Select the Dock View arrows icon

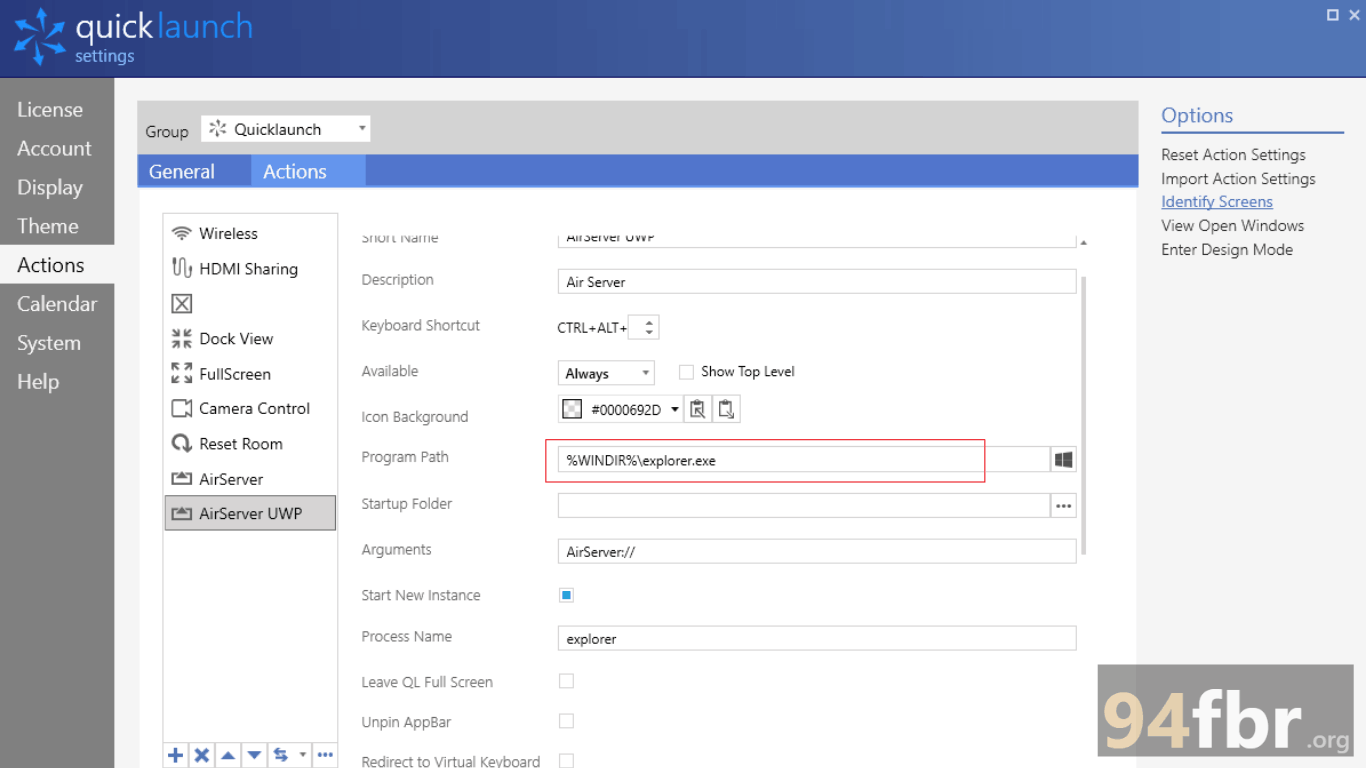pyautogui.click(x=181, y=338)
